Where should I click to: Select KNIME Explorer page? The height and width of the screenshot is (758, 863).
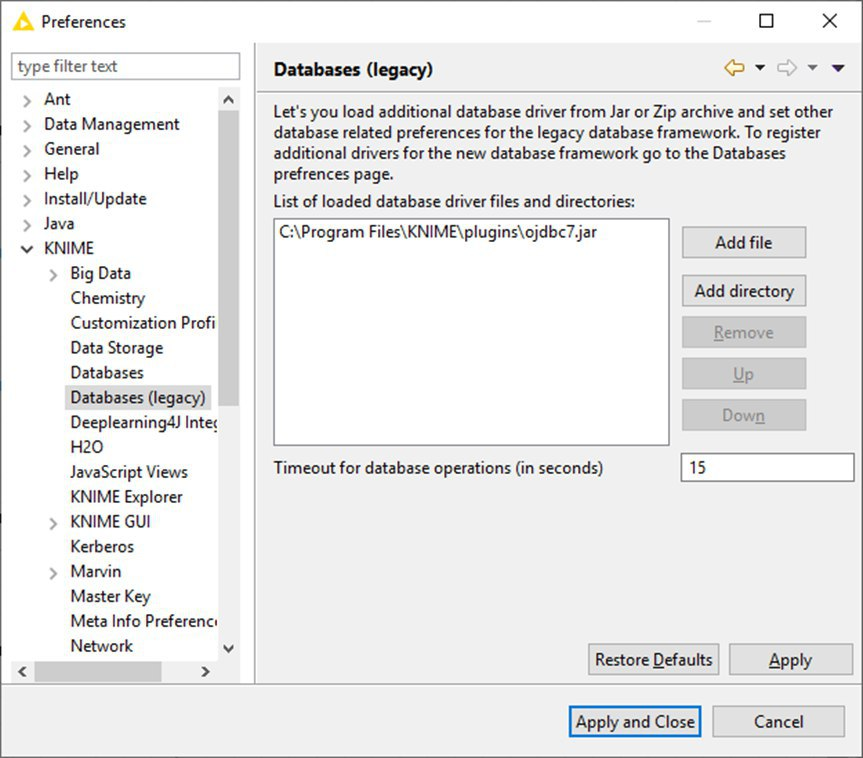click(x=126, y=497)
